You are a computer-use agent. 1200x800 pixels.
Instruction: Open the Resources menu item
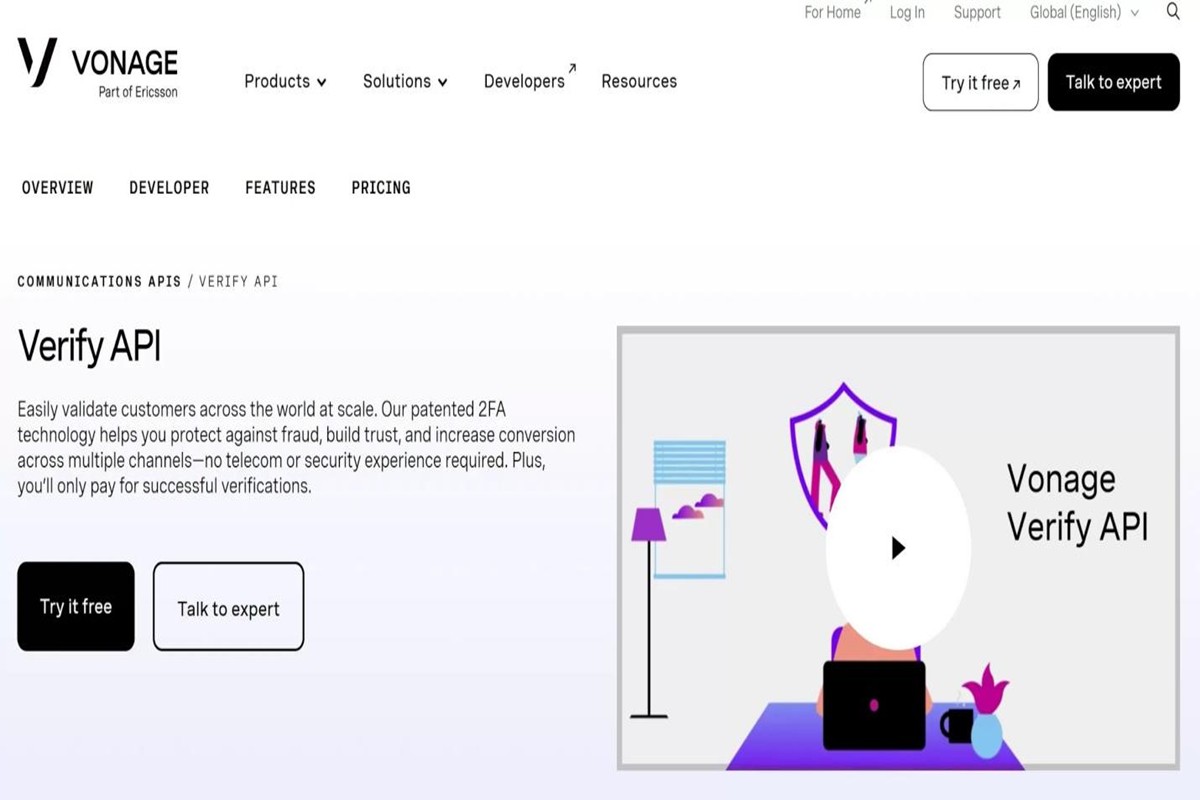[639, 82]
